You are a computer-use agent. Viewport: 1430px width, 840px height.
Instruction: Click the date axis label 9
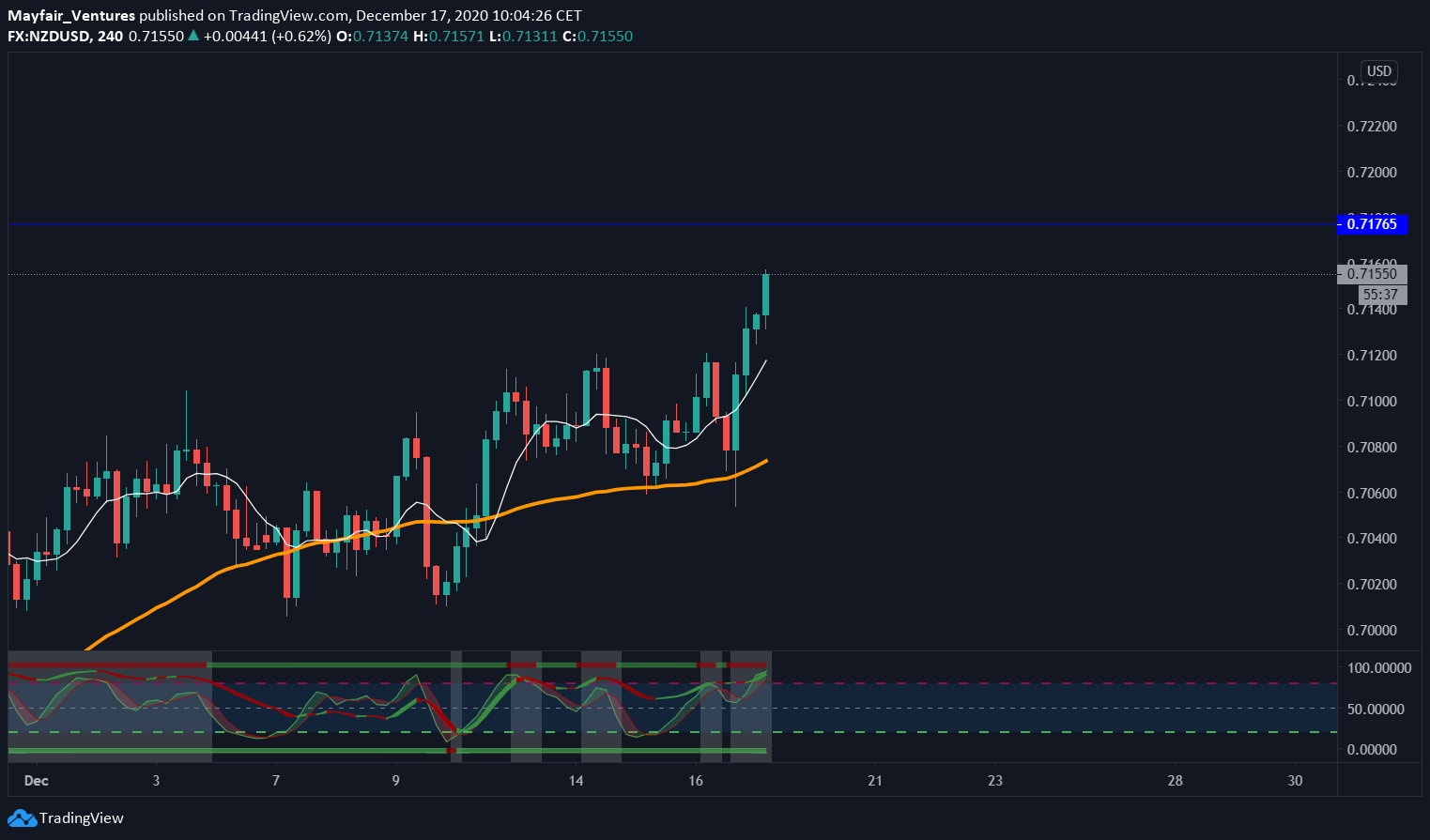[395, 780]
